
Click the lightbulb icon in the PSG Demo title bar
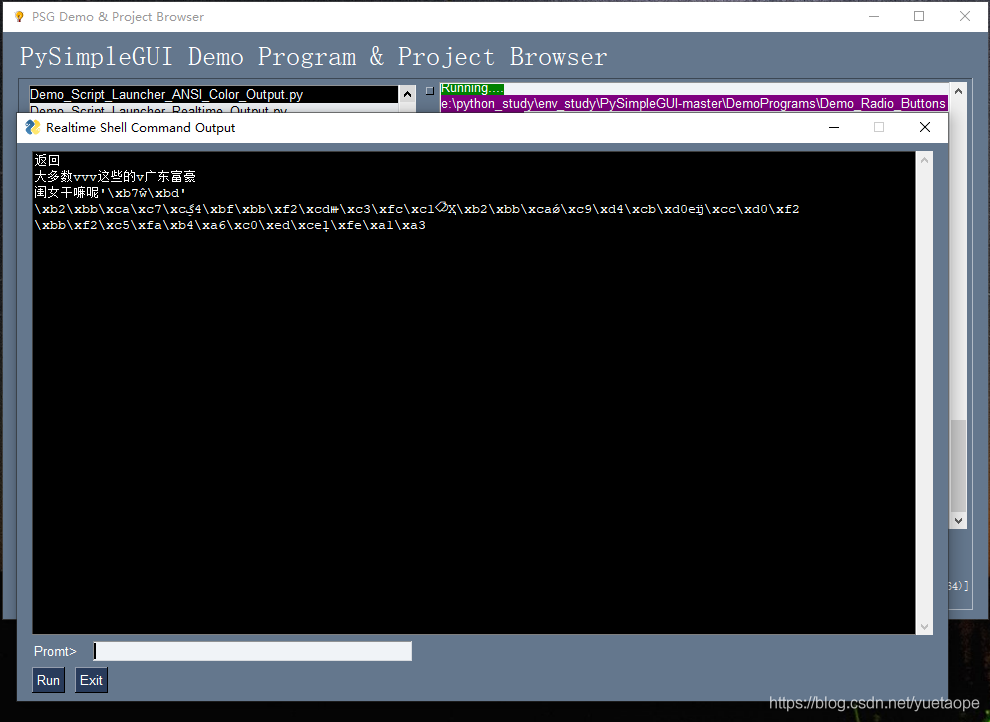[19, 16]
